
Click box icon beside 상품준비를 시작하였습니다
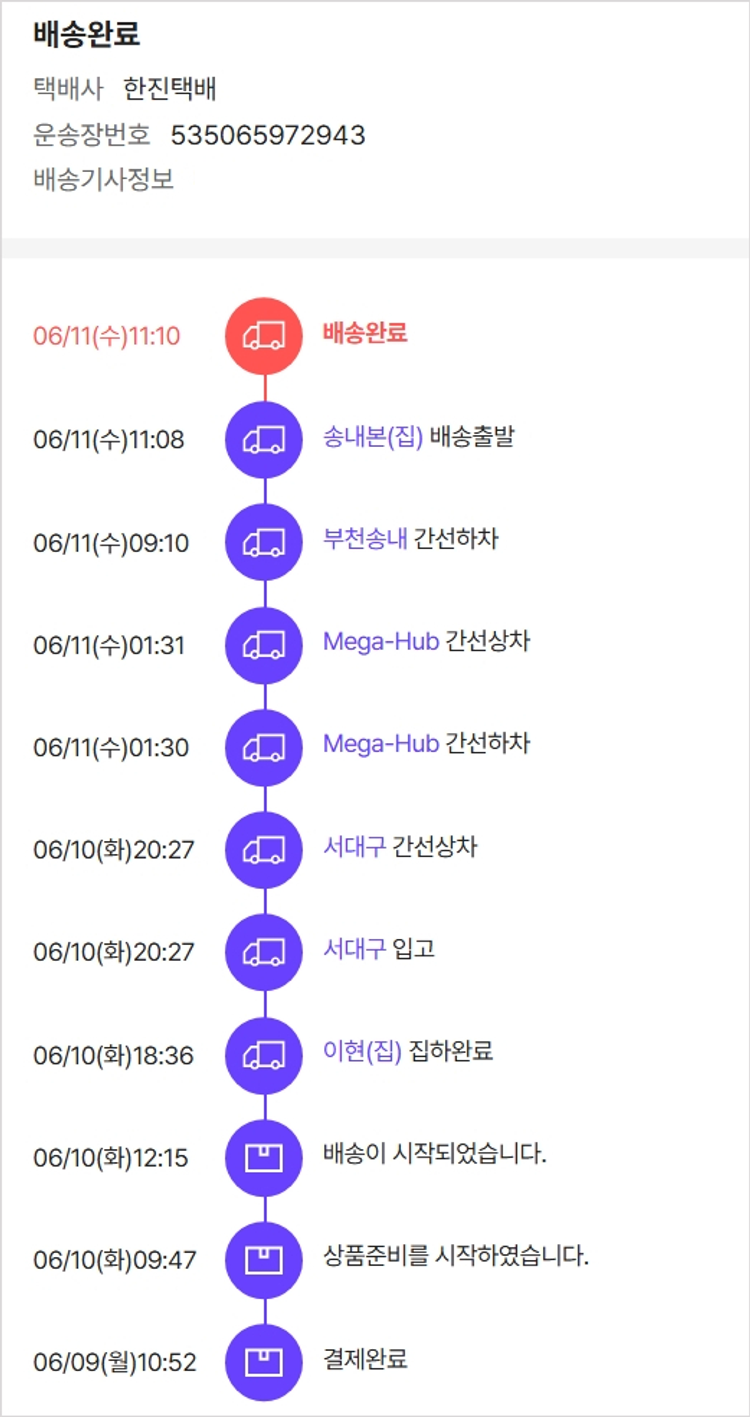pyautogui.click(x=264, y=1259)
